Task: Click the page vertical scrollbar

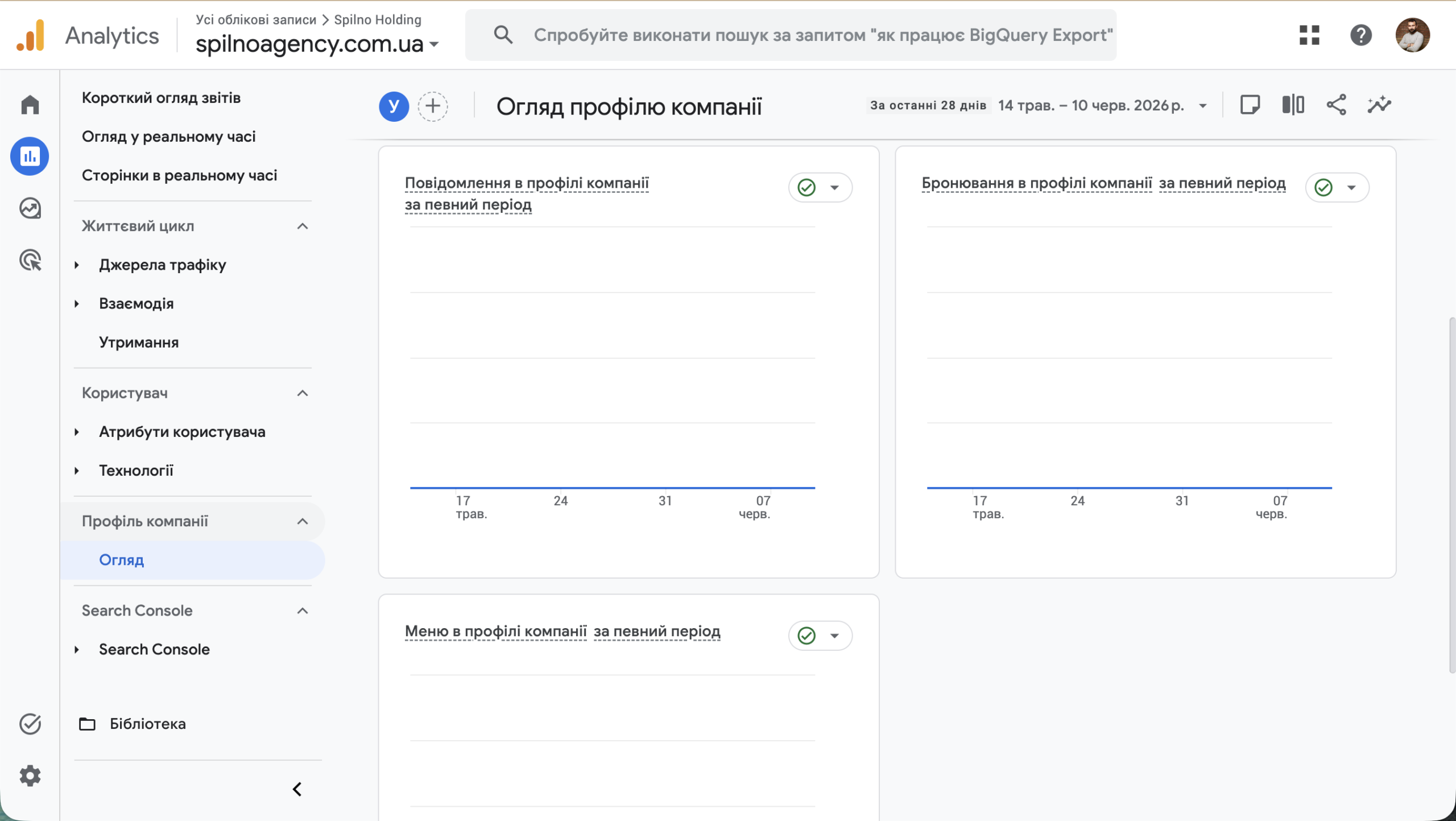Action: click(x=1452, y=495)
